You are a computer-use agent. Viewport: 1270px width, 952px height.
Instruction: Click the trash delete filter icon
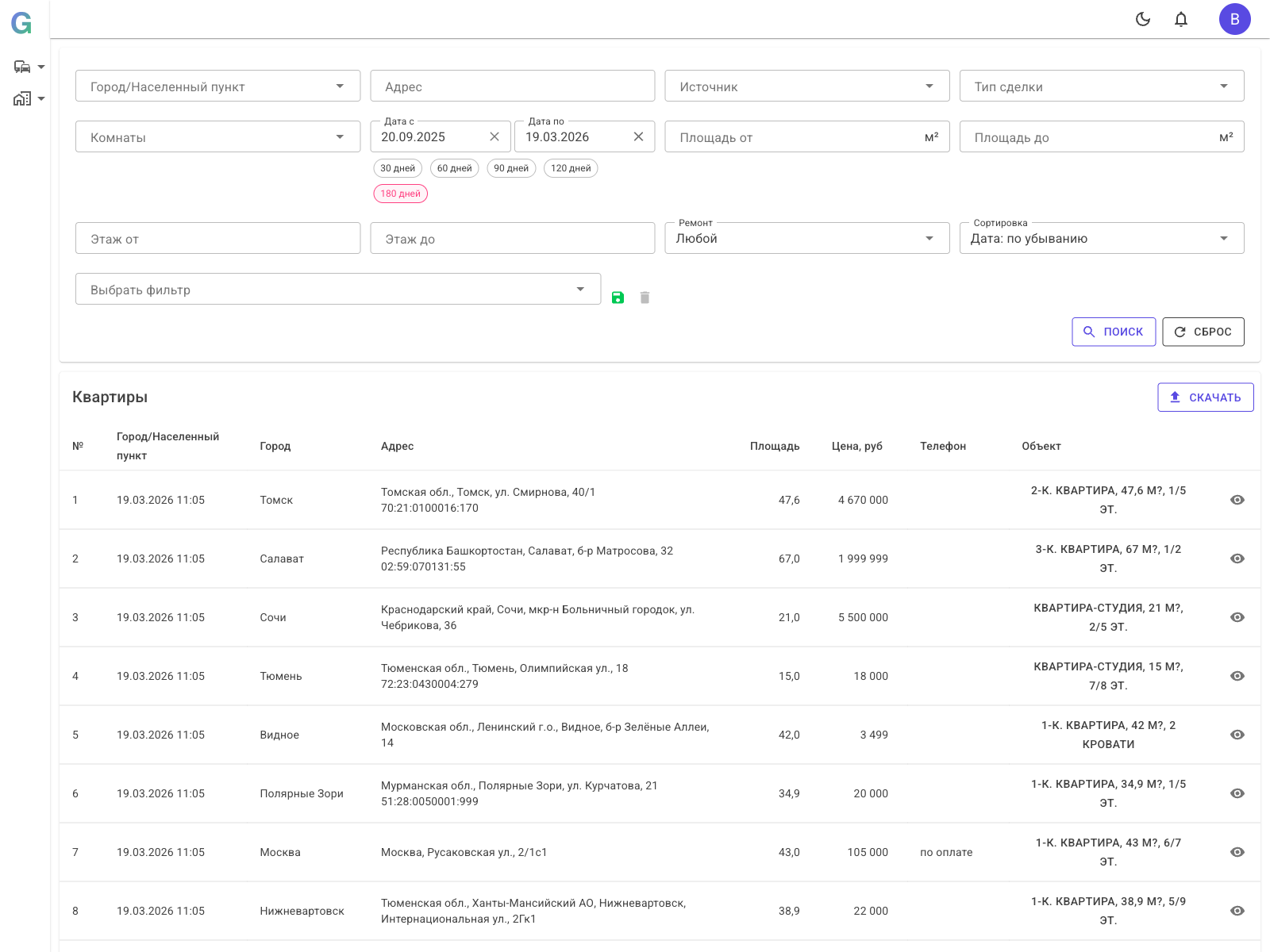[645, 297]
